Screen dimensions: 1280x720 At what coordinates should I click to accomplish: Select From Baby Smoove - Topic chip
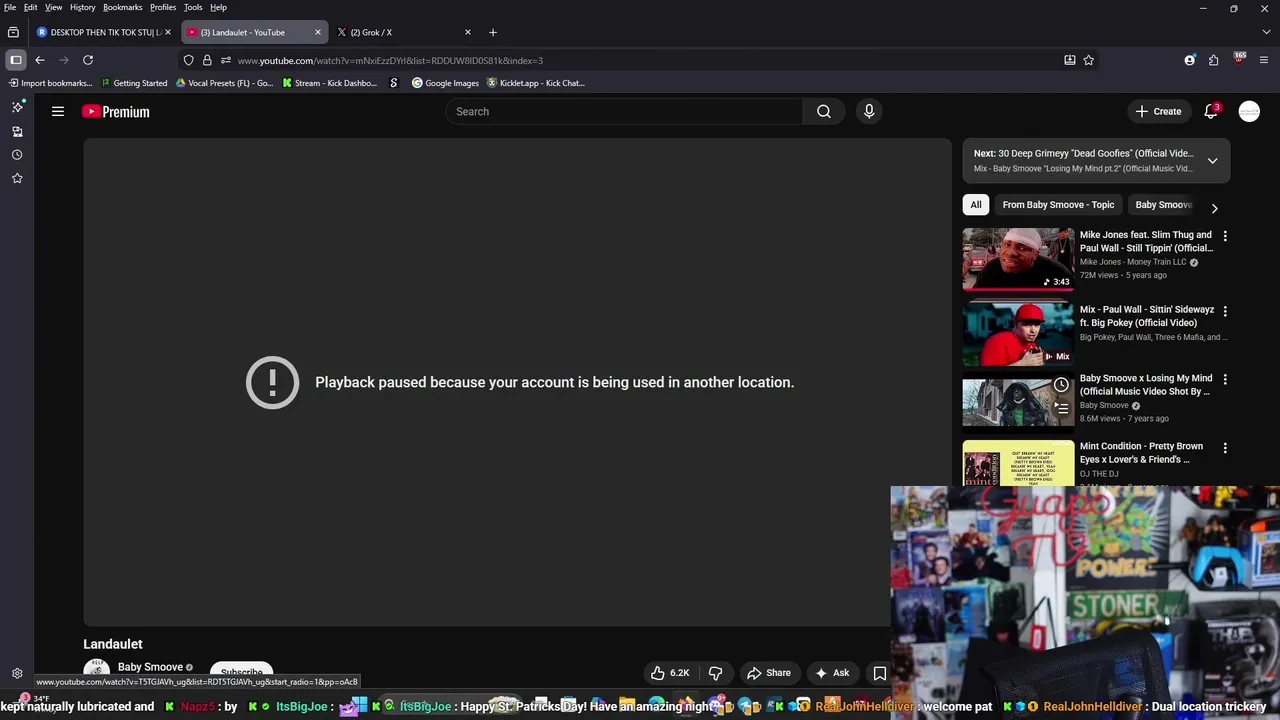1058,205
